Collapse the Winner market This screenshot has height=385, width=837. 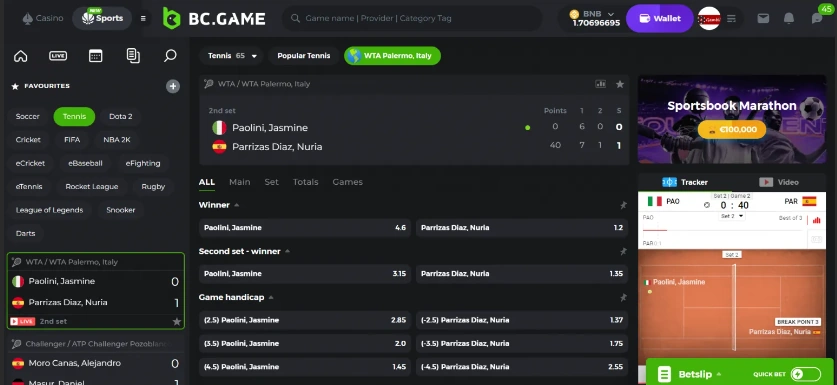(236, 205)
